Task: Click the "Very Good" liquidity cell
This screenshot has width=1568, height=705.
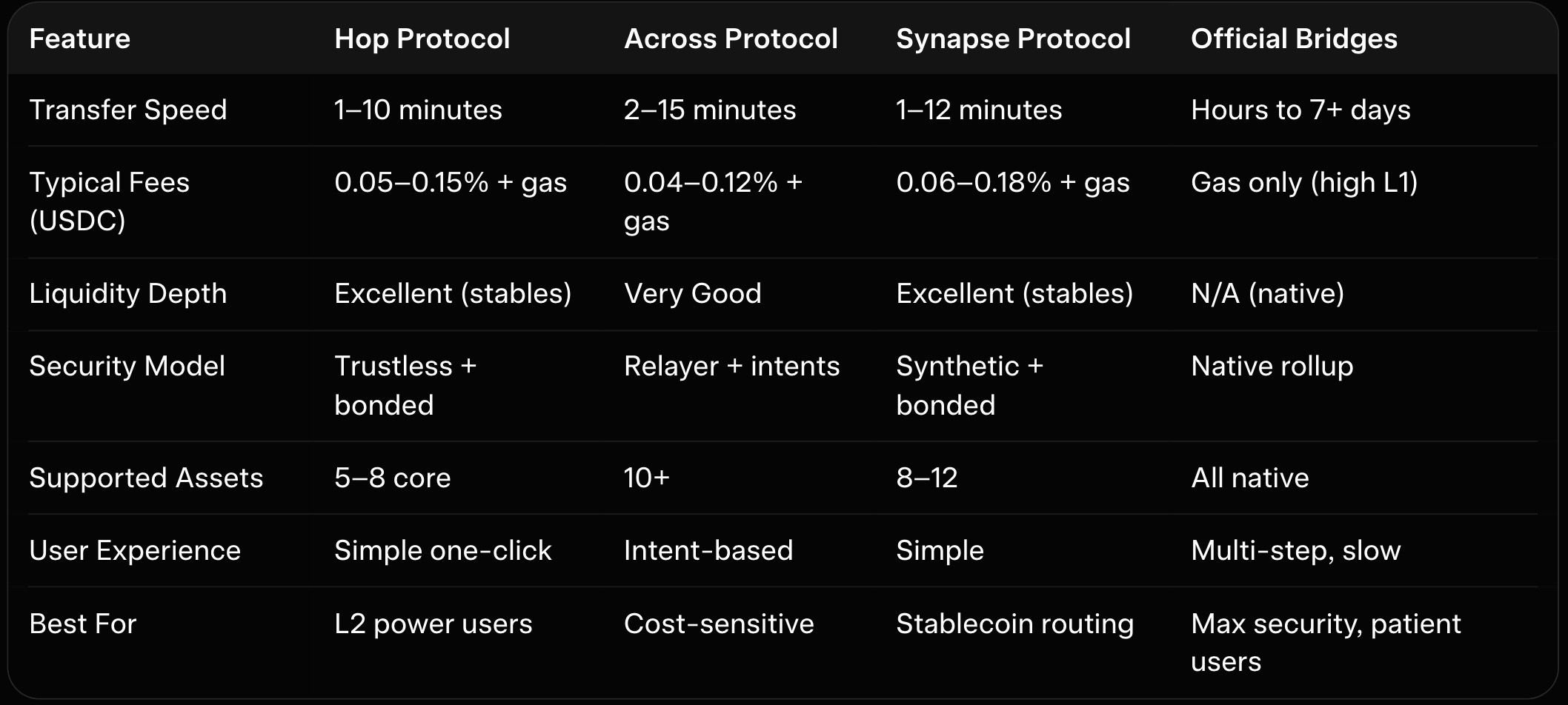Action: click(692, 293)
